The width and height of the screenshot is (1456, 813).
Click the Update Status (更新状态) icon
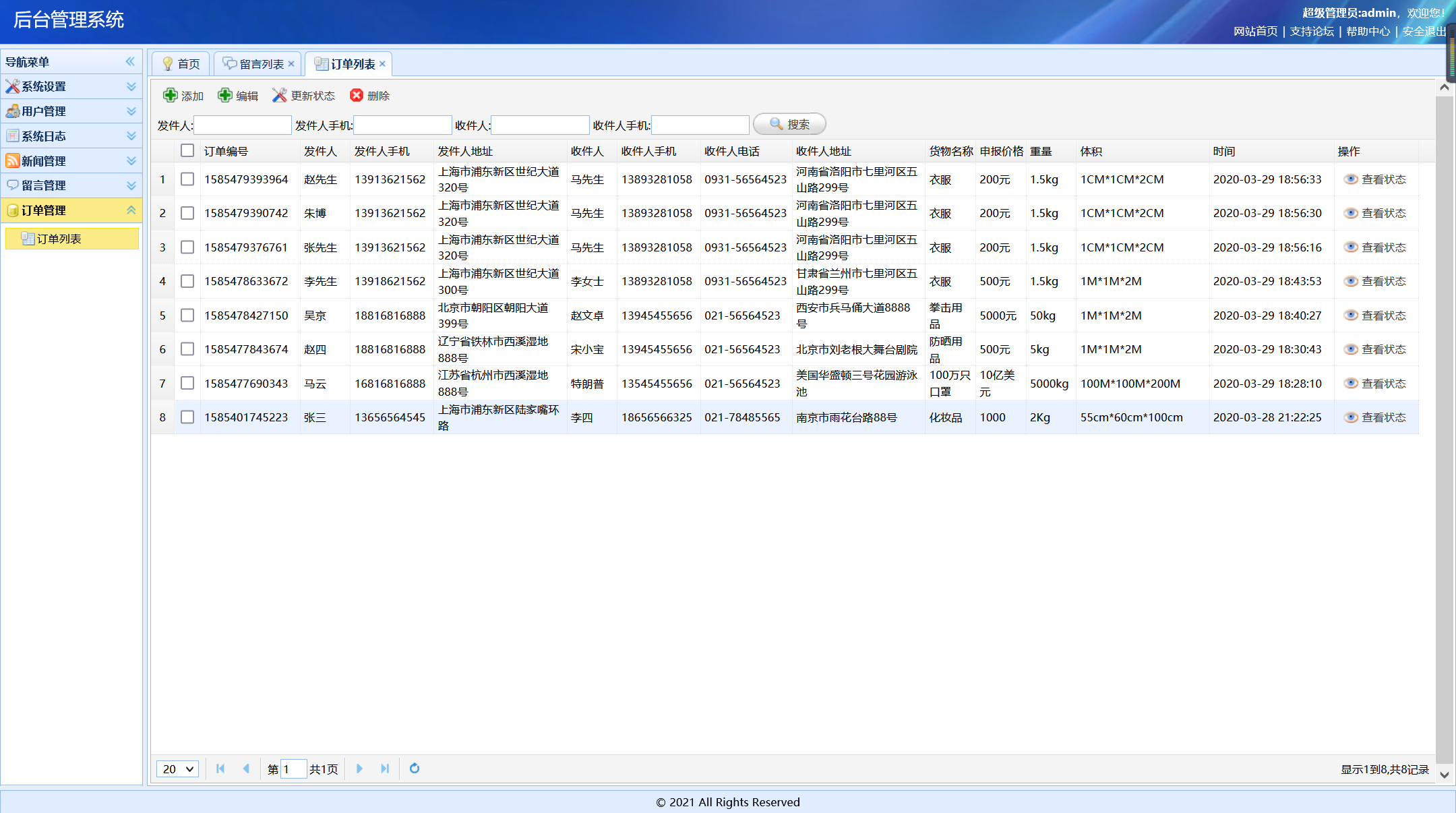click(280, 96)
